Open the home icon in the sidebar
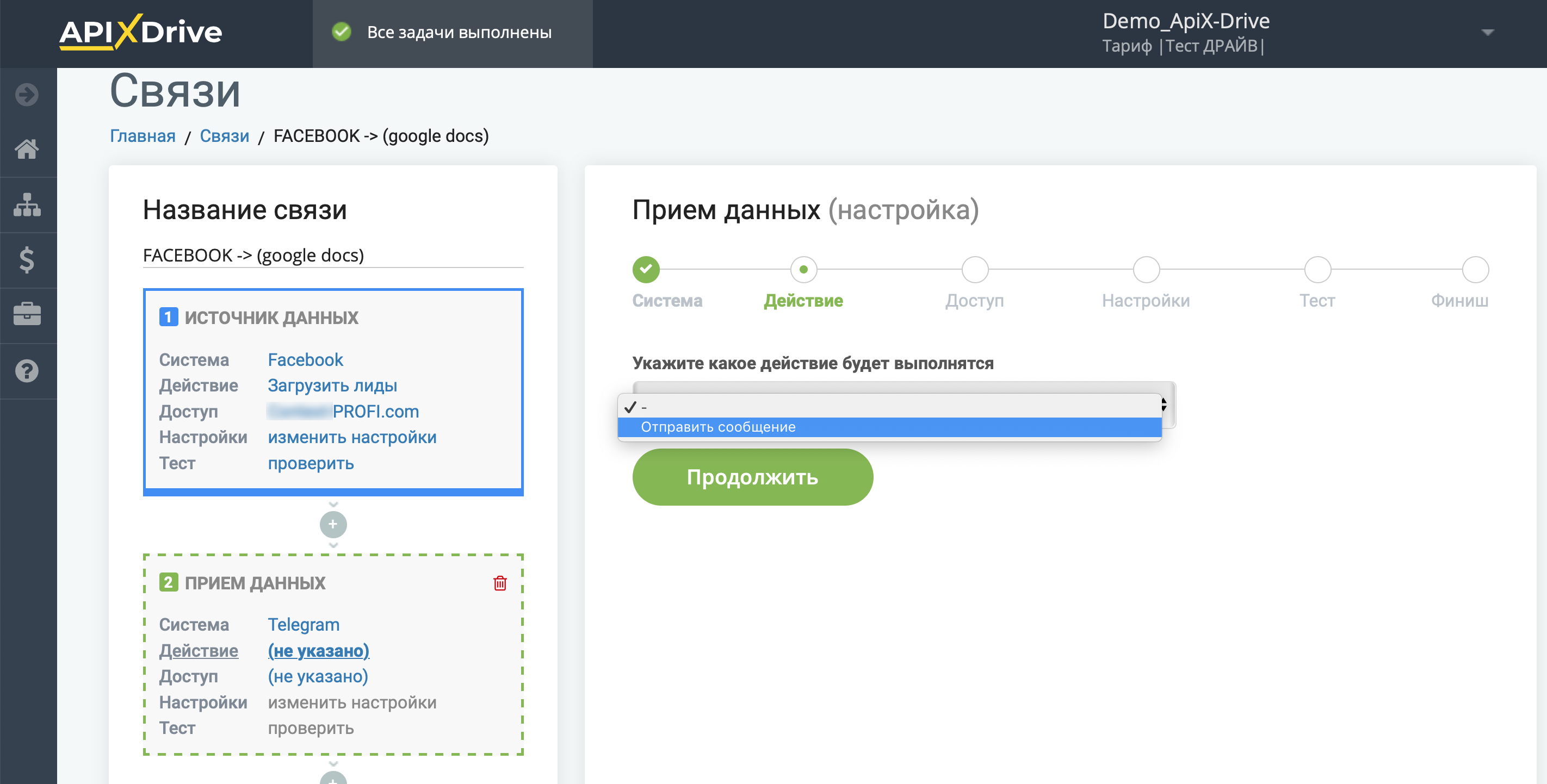 [27, 149]
